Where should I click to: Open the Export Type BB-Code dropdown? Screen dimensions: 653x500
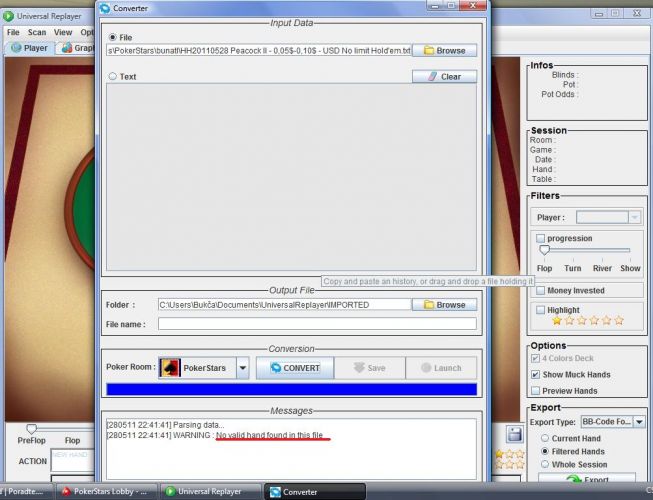tap(639, 422)
